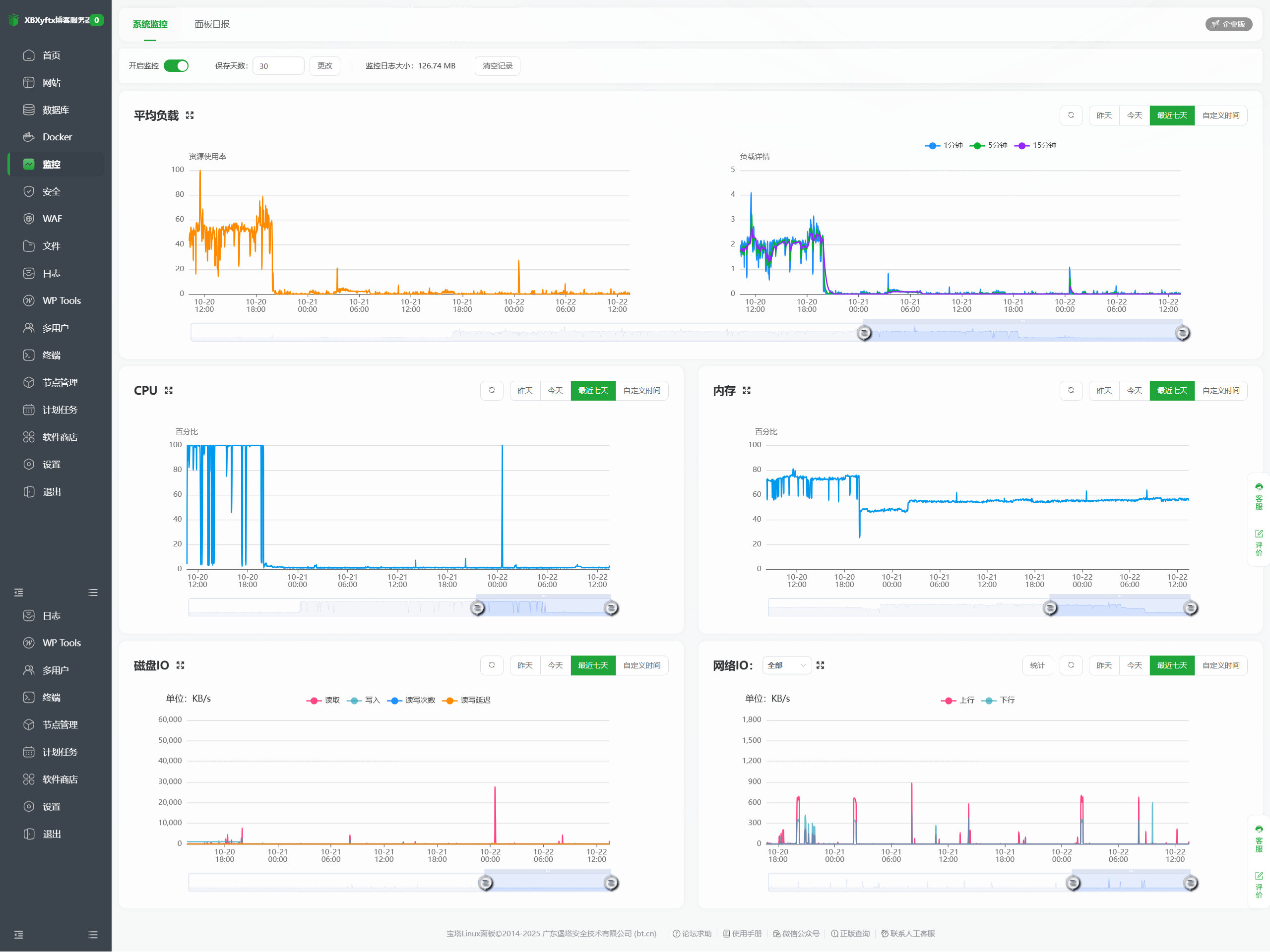Open WAF in the sidebar
The image size is (1270, 952).
click(52, 219)
